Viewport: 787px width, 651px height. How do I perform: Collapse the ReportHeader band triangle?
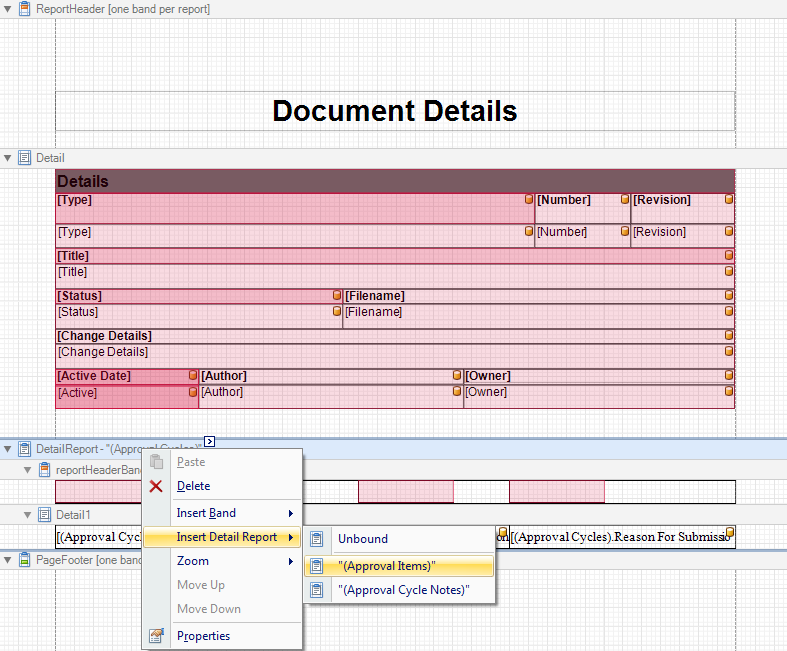(x=8, y=9)
